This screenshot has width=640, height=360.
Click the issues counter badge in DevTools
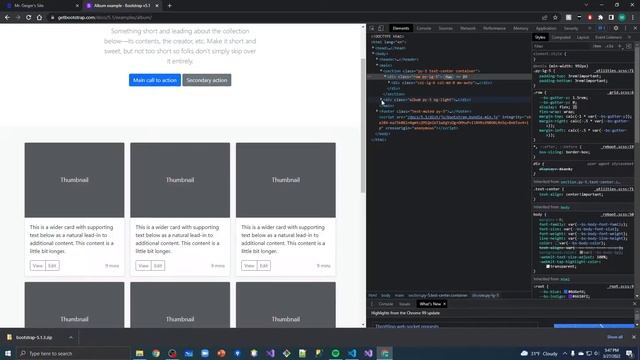click(601, 28)
